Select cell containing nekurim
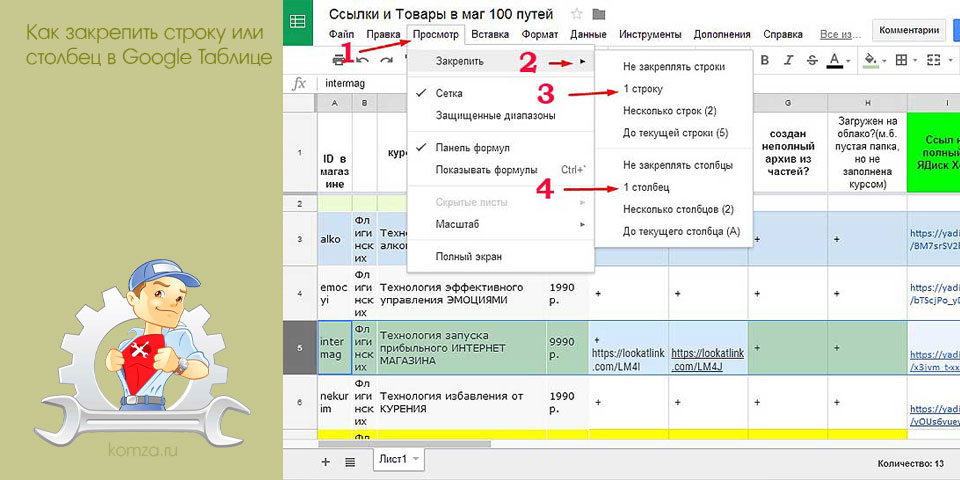This screenshot has width=960, height=480. (335, 402)
